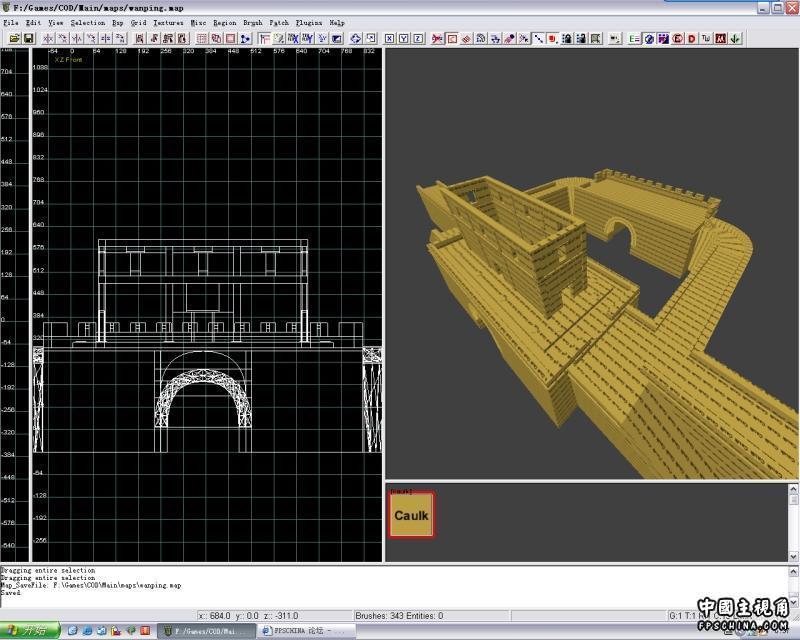Click the console scrollbar up arrow
The width and height of the screenshot is (800, 640).
point(794,571)
